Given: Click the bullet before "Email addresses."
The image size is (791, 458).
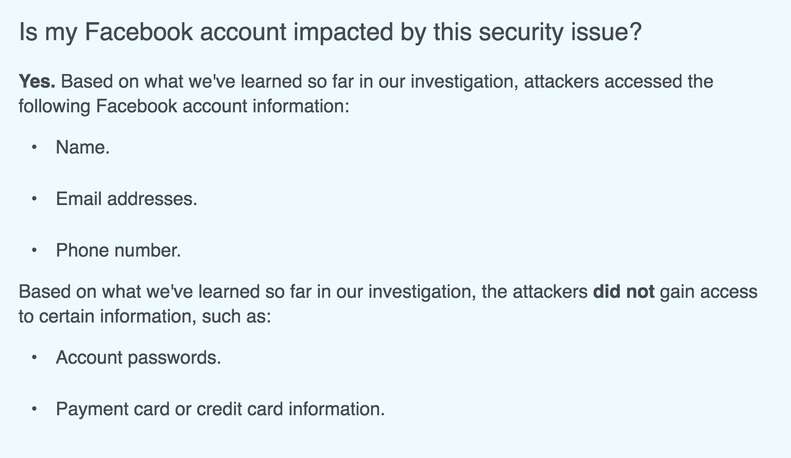Looking at the screenshot, I should [x=34, y=199].
